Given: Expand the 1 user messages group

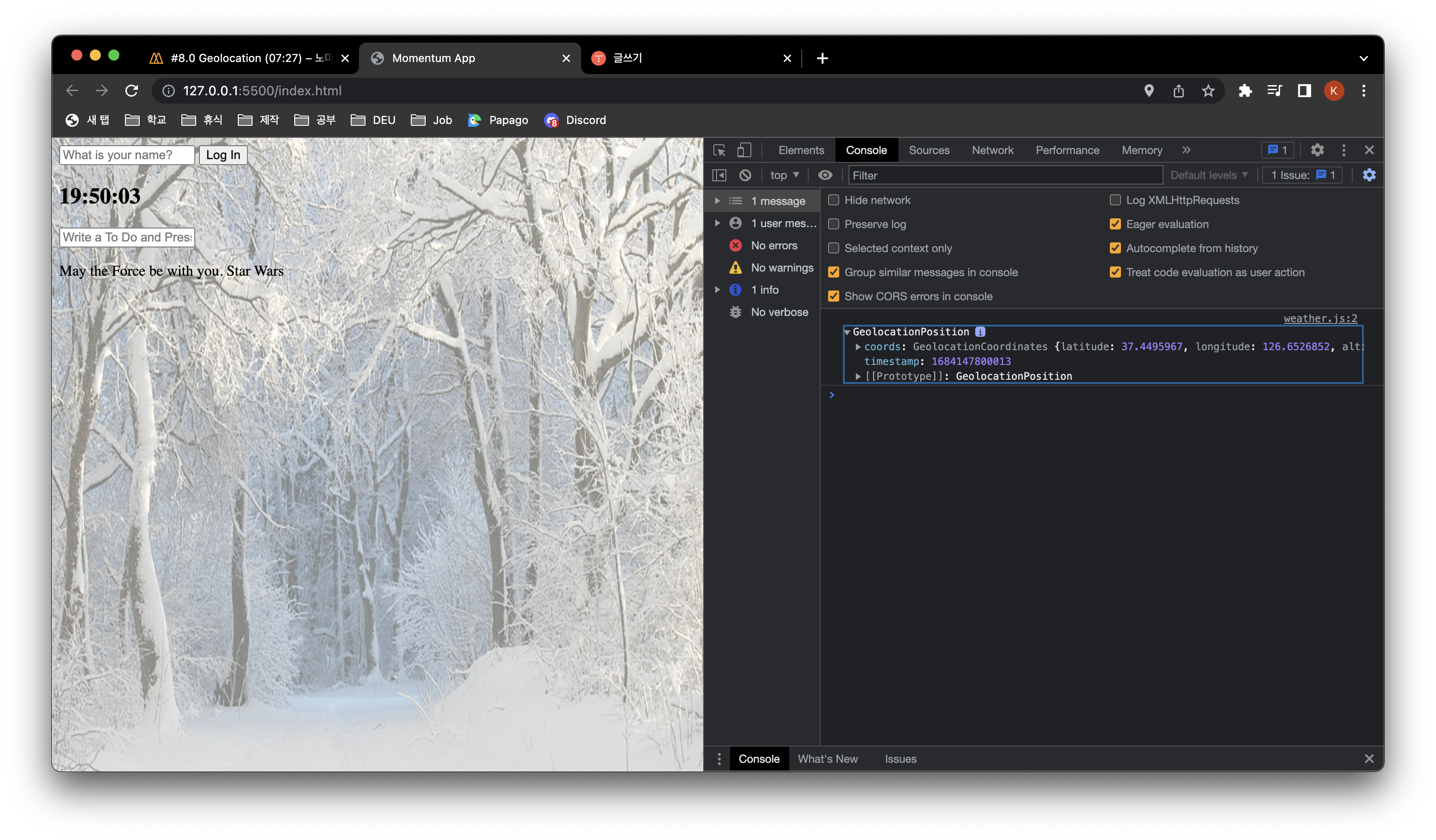Looking at the screenshot, I should tap(718, 223).
